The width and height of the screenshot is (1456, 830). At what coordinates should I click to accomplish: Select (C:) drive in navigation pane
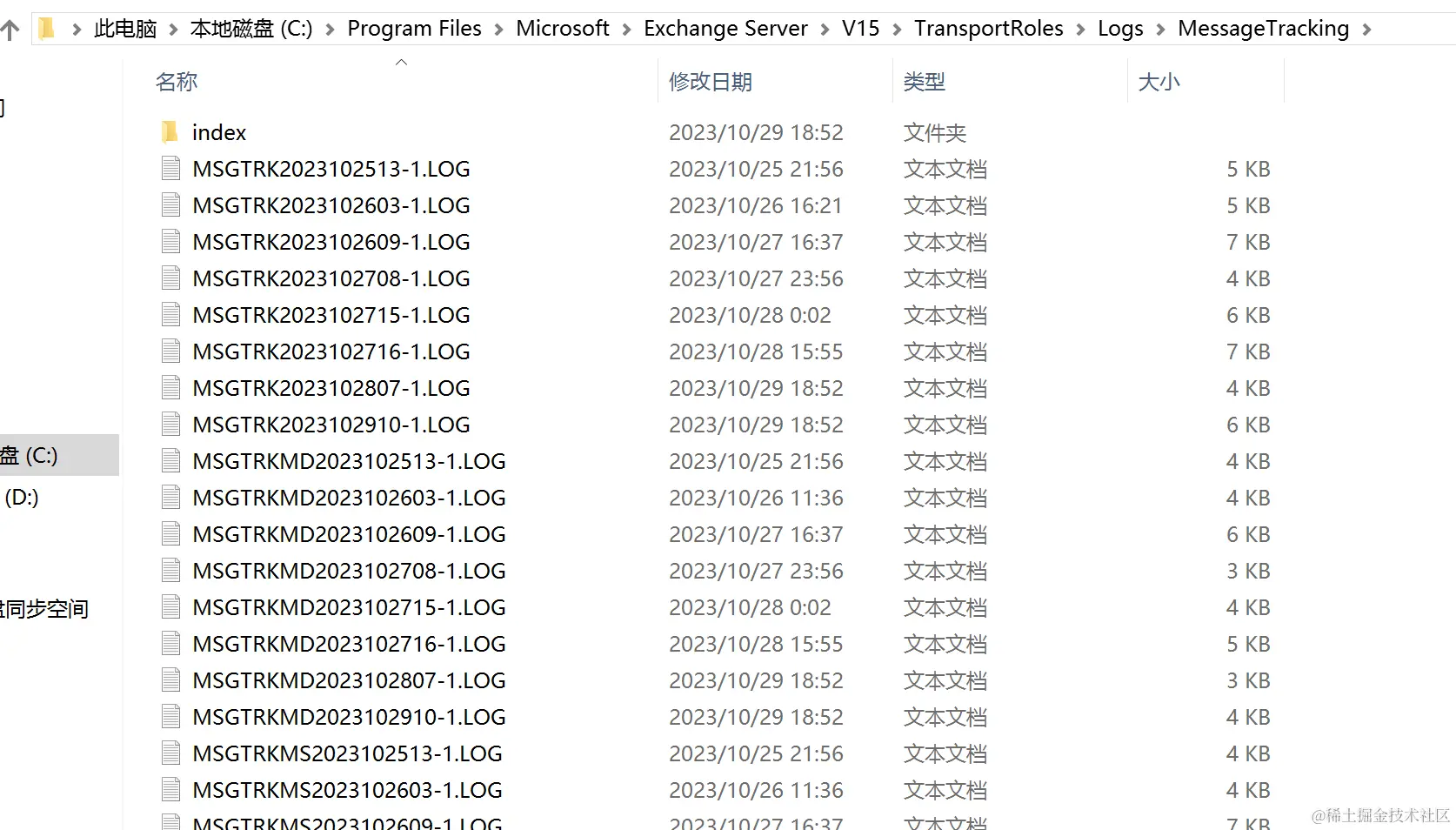(35, 455)
